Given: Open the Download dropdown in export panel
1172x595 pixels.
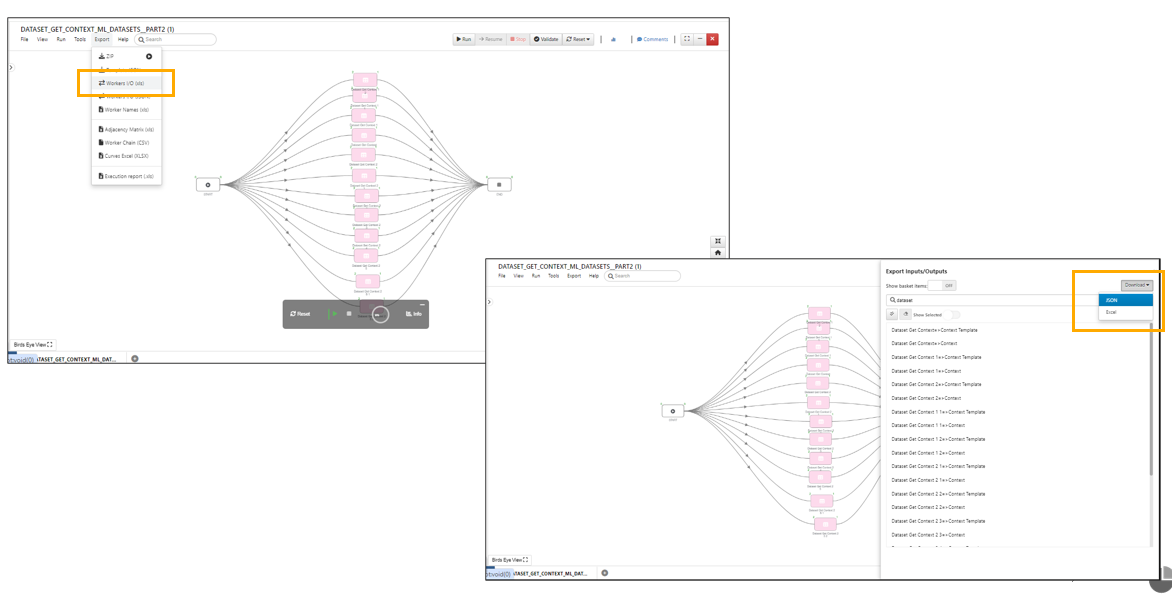Looking at the screenshot, I should (1136, 285).
